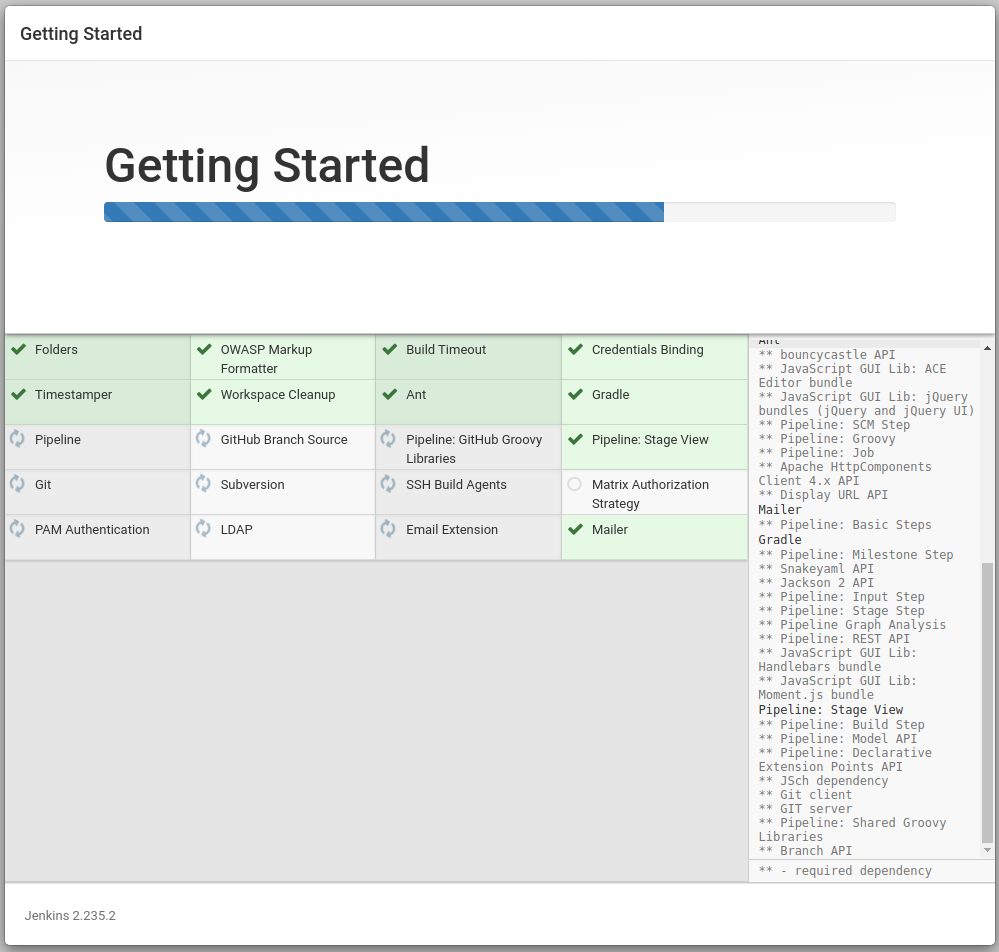Screen dimensions: 999x952
Task: Click the spinner icon beside Email Extension
Action: click(x=389, y=529)
